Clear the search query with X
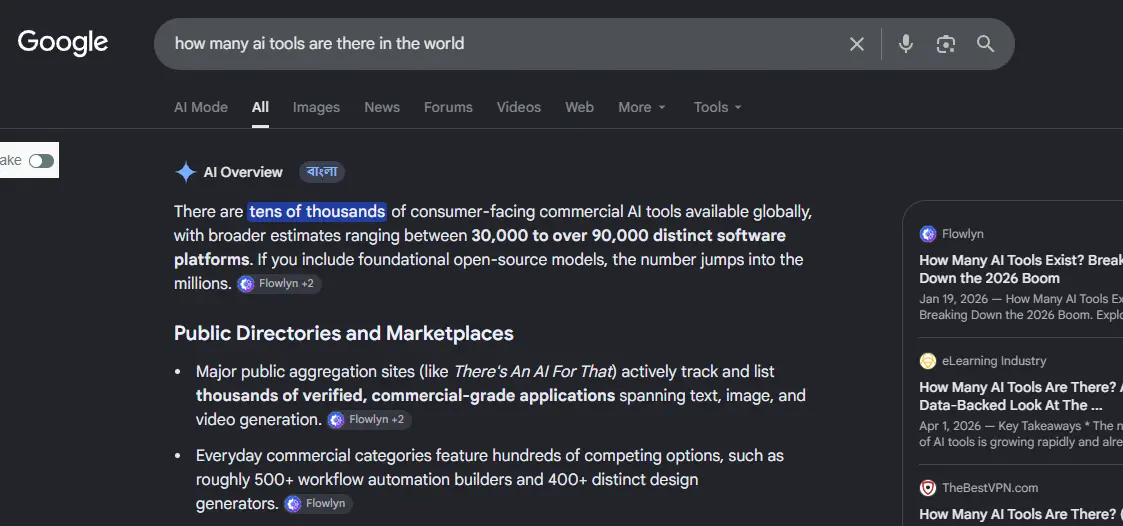Viewport: 1123px width, 526px height. tap(857, 44)
